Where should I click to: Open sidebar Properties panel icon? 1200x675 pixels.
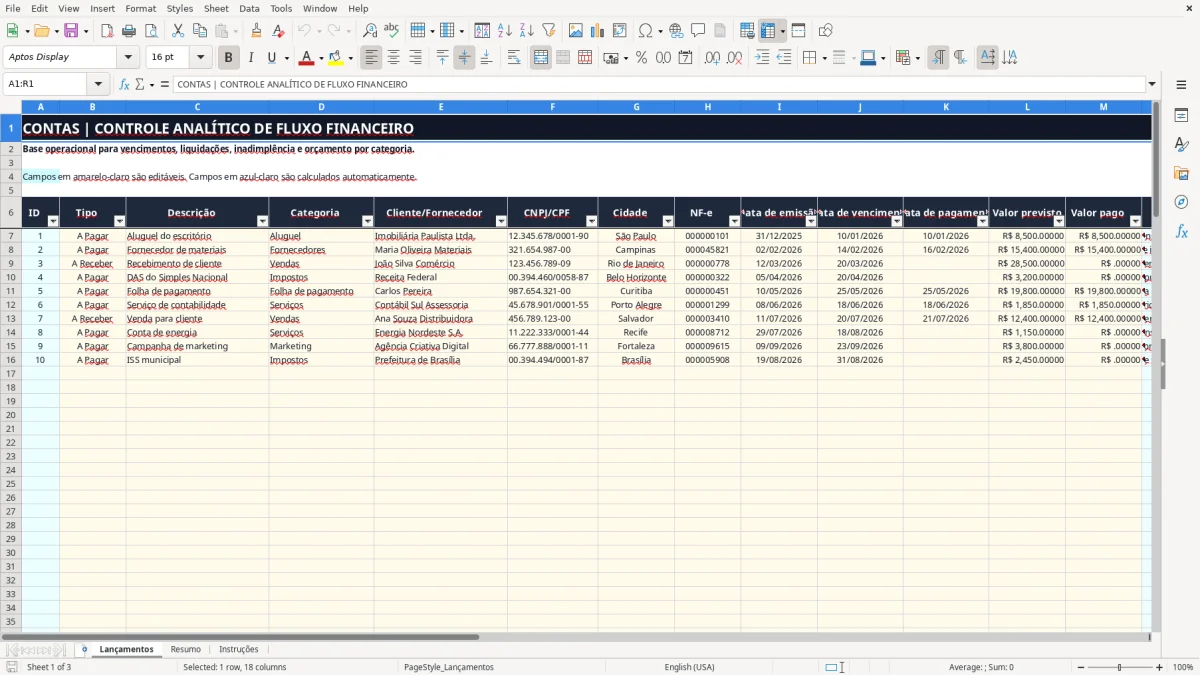[x=1181, y=116]
